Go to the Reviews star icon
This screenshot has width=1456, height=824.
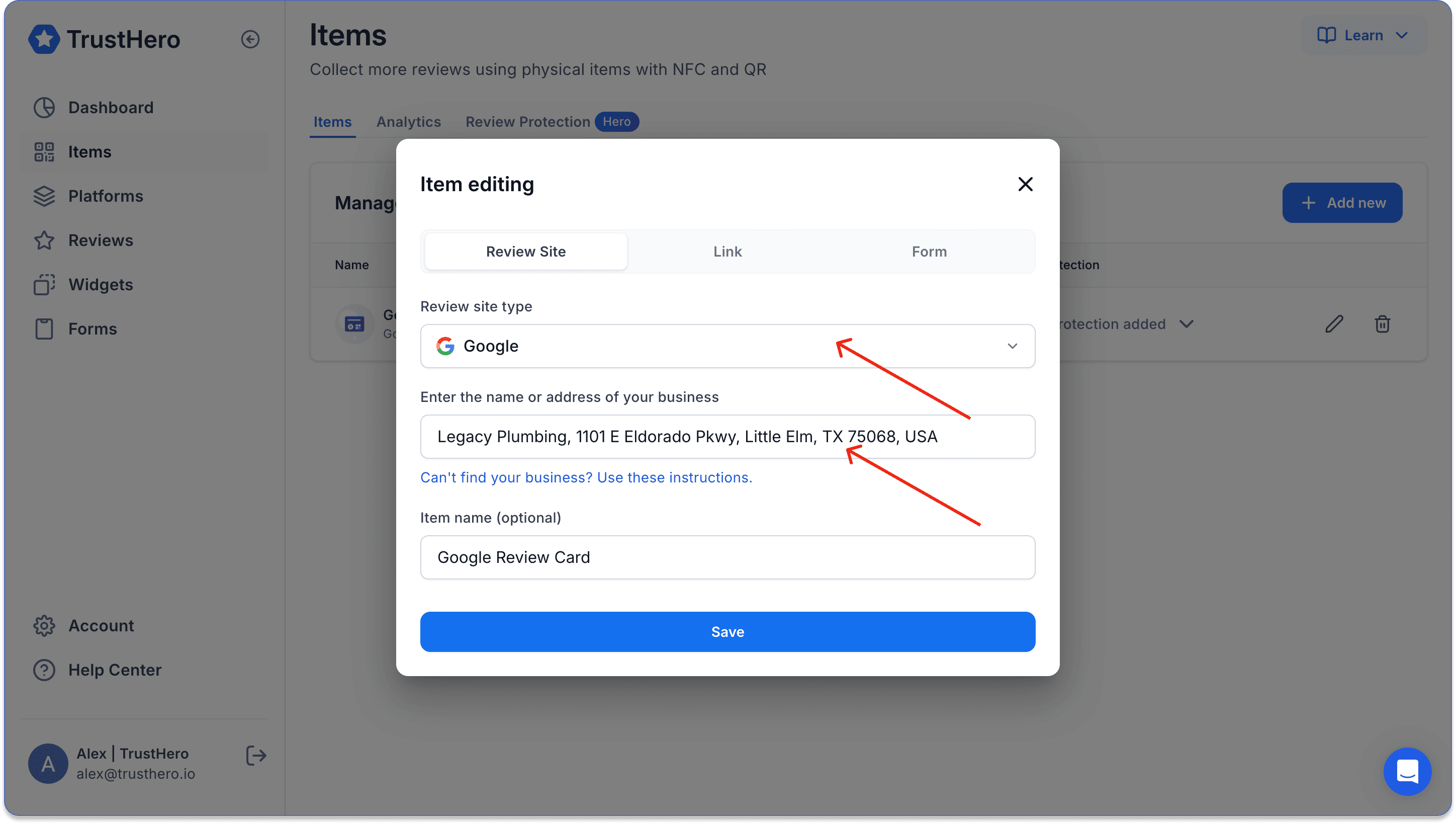(44, 240)
